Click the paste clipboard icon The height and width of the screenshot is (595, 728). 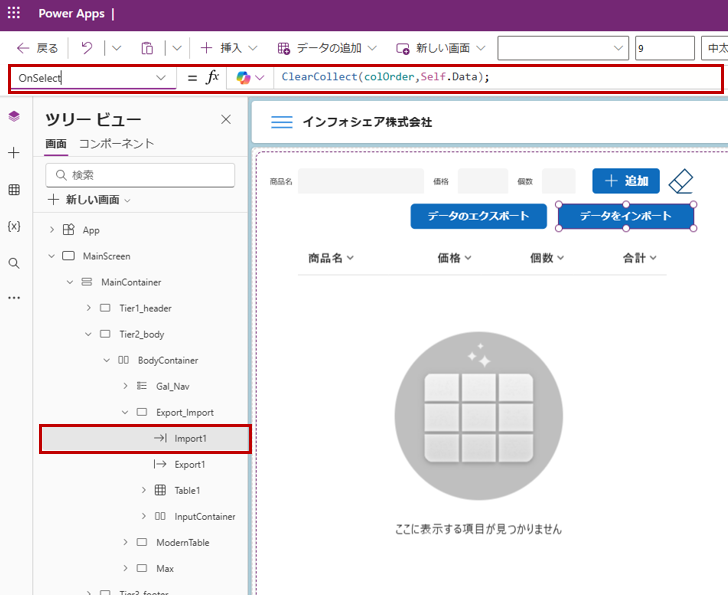[147, 48]
